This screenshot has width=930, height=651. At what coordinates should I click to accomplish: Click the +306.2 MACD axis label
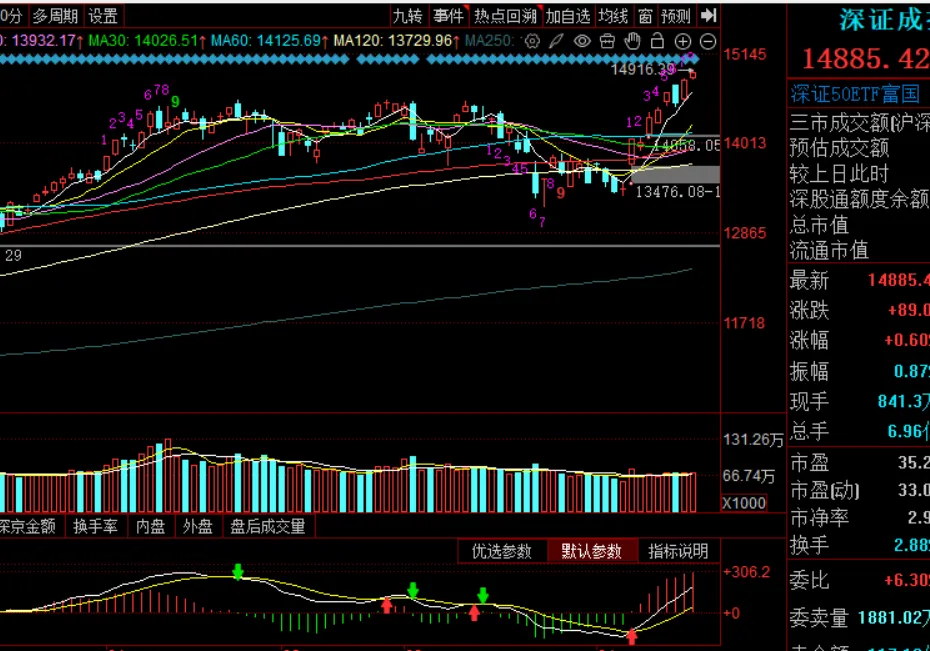(747, 572)
